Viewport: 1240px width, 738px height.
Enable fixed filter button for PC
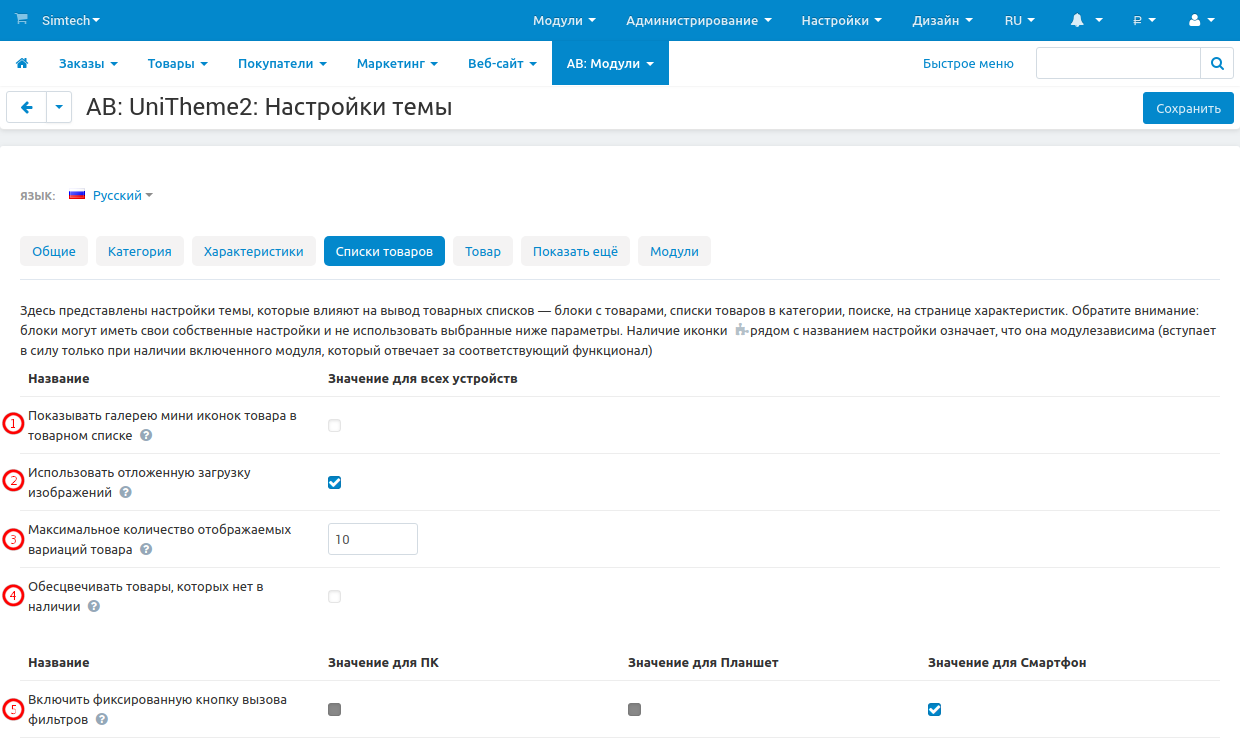[x=334, y=710]
